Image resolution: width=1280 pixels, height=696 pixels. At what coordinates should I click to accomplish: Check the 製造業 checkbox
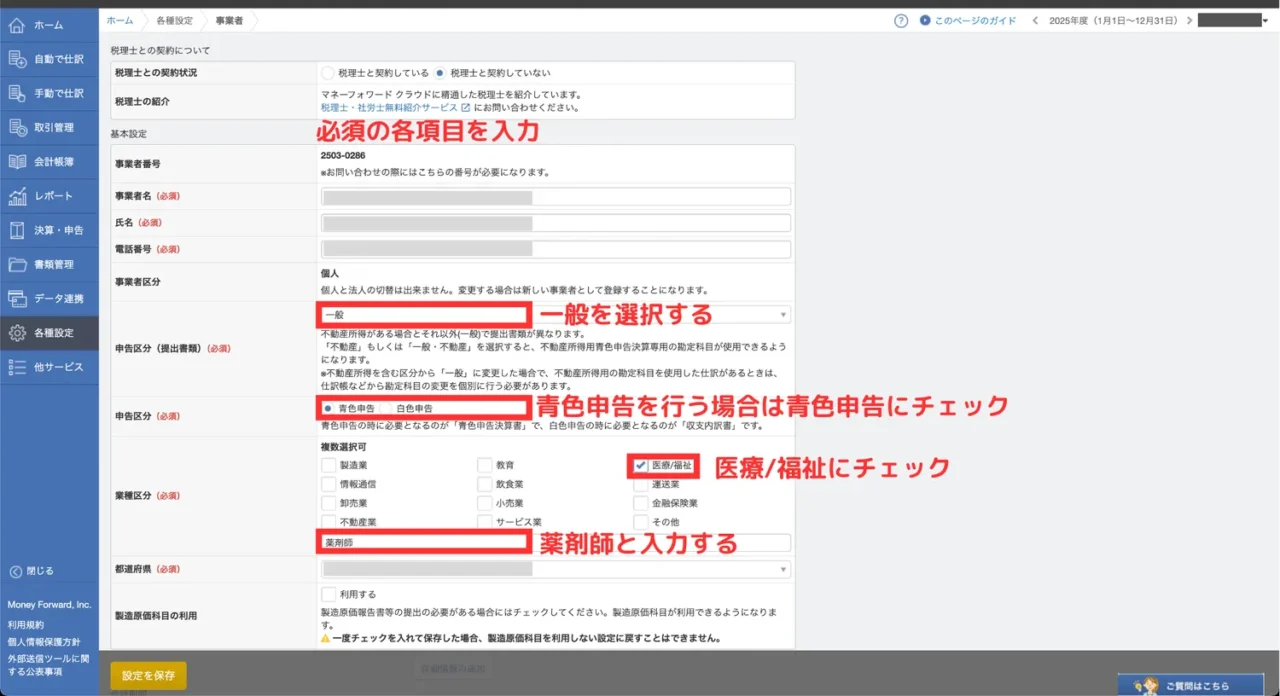click(x=329, y=465)
